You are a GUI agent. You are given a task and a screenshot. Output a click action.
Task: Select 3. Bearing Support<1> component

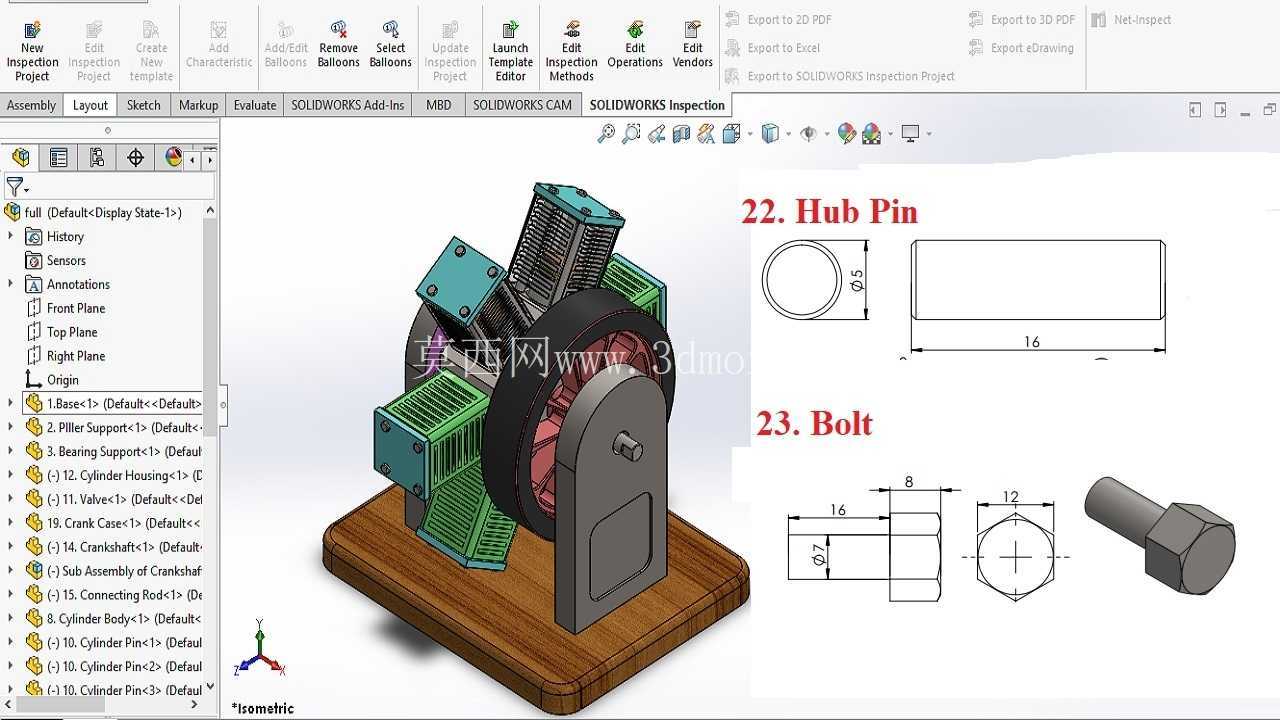[x=113, y=451]
